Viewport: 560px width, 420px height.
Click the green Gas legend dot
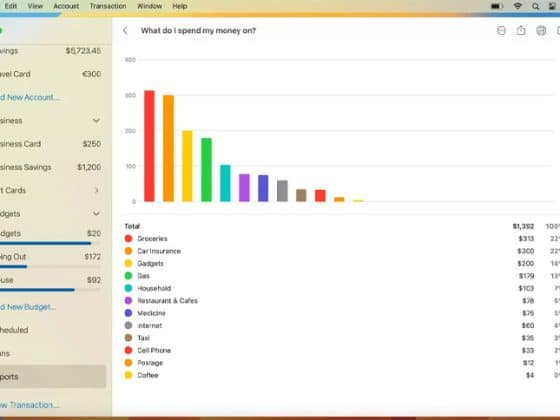128,276
